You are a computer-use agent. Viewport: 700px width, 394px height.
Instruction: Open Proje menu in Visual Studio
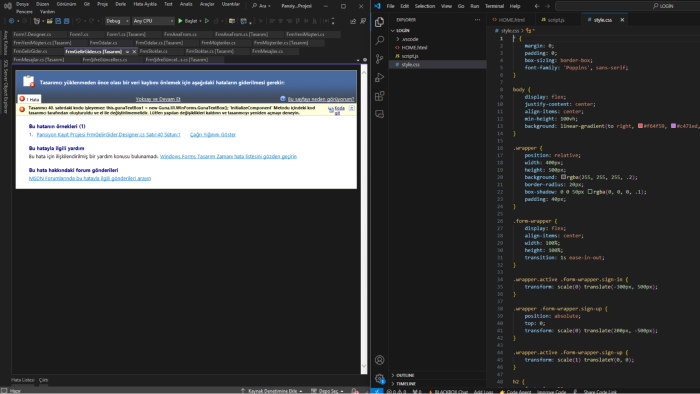coord(103,4)
